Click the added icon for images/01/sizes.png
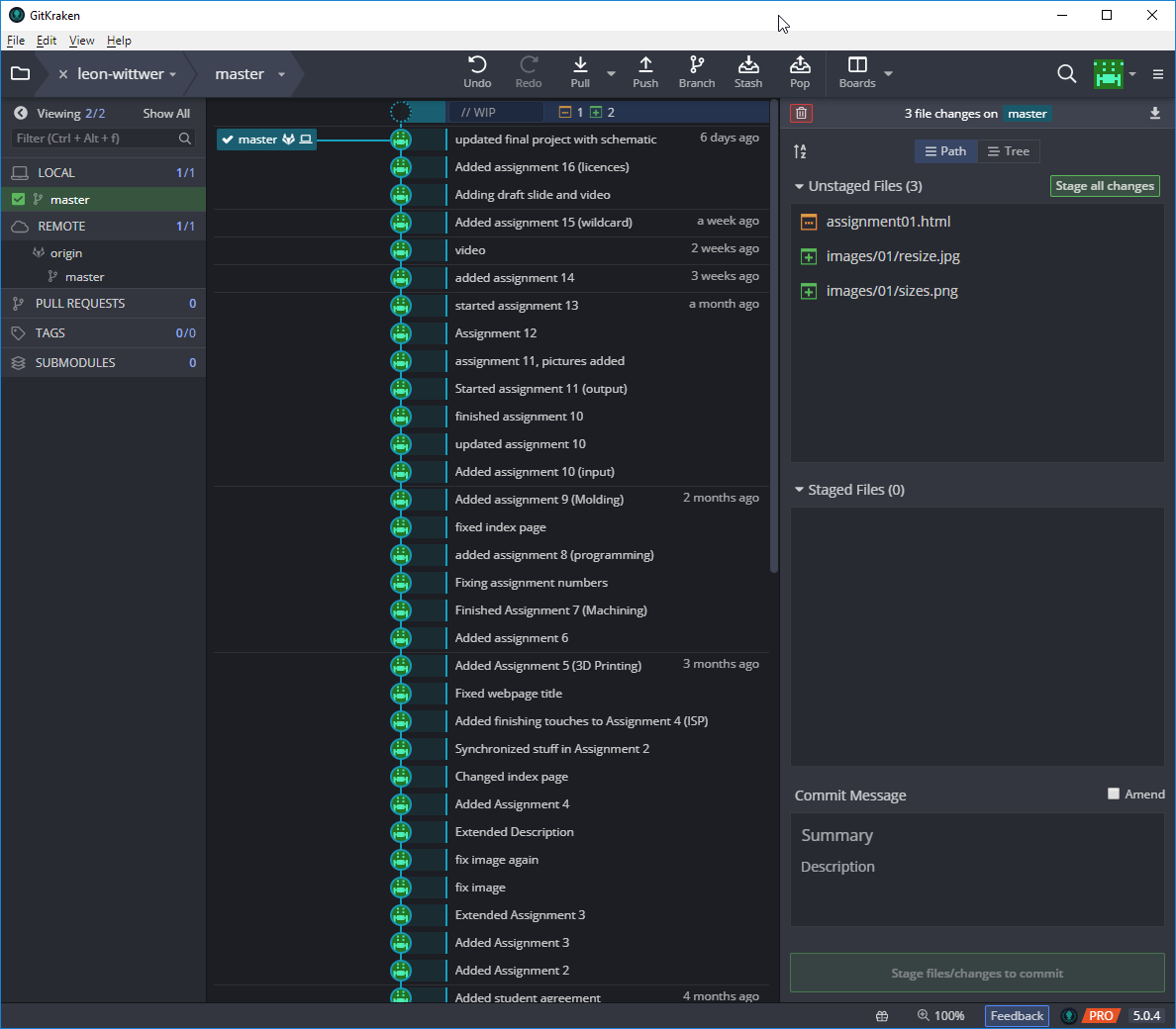Image resolution: width=1176 pixels, height=1029 pixels. pyautogui.click(x=809, y=291)
